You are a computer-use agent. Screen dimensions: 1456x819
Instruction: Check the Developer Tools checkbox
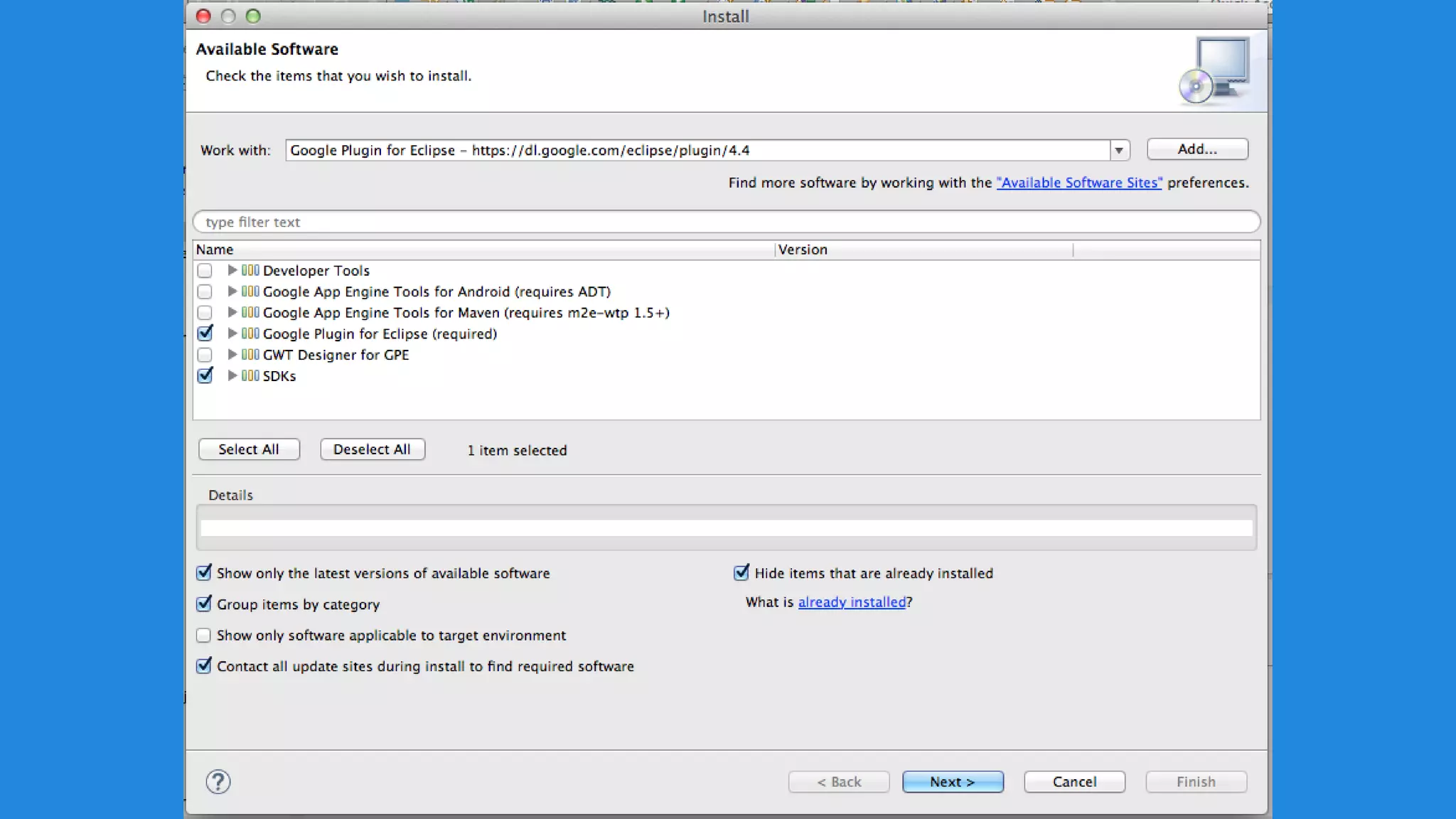[x=205, y=271]
